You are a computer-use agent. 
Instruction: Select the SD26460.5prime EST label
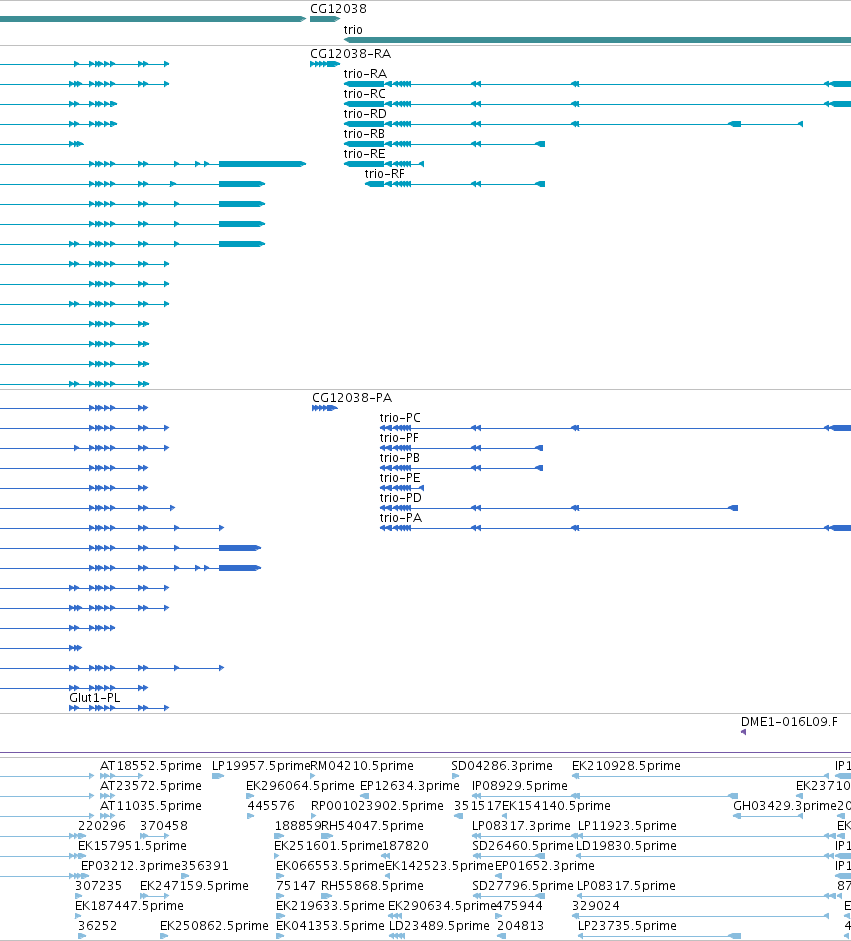[x=523, y=846]
